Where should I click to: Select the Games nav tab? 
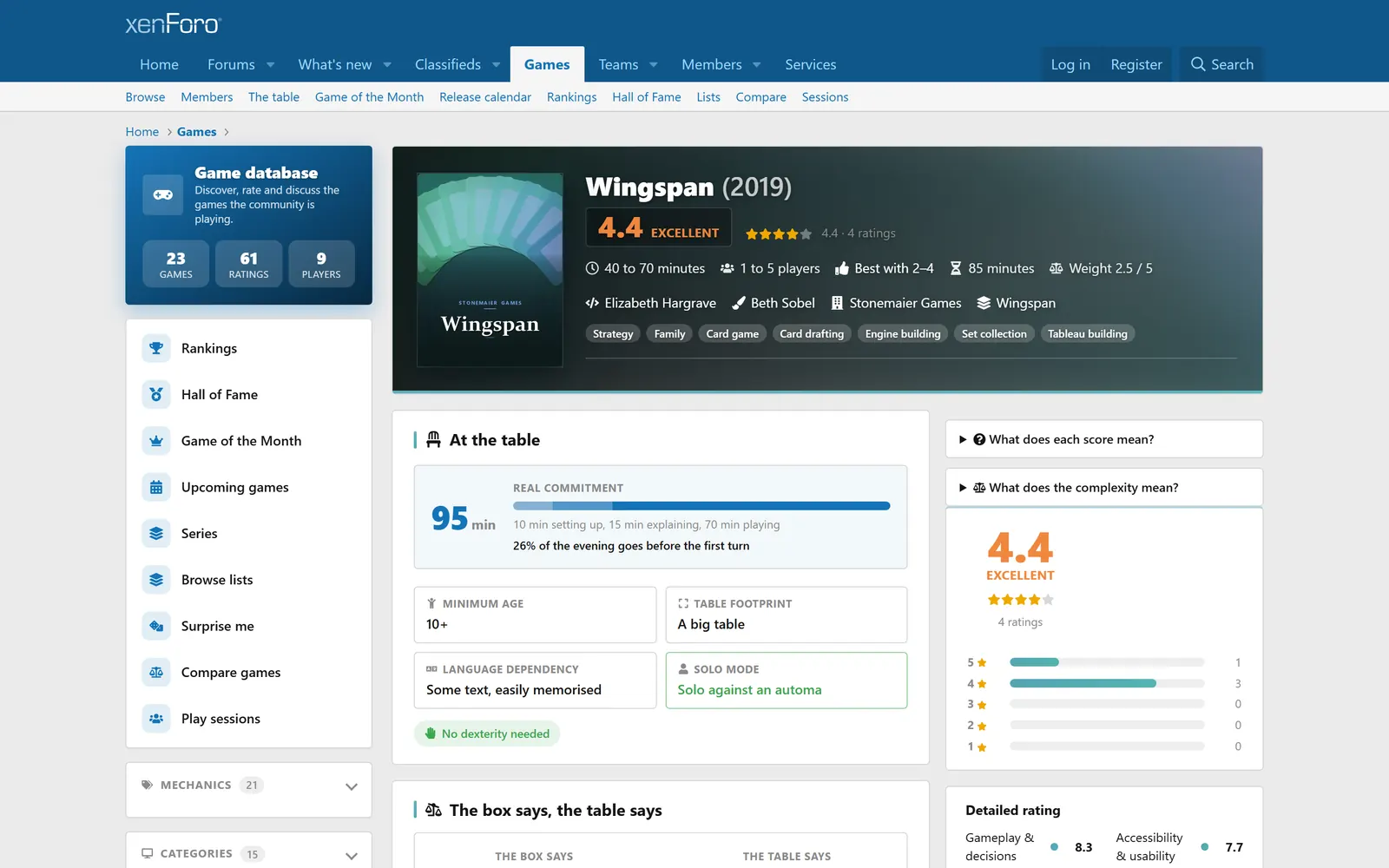[x=547, y=64]
